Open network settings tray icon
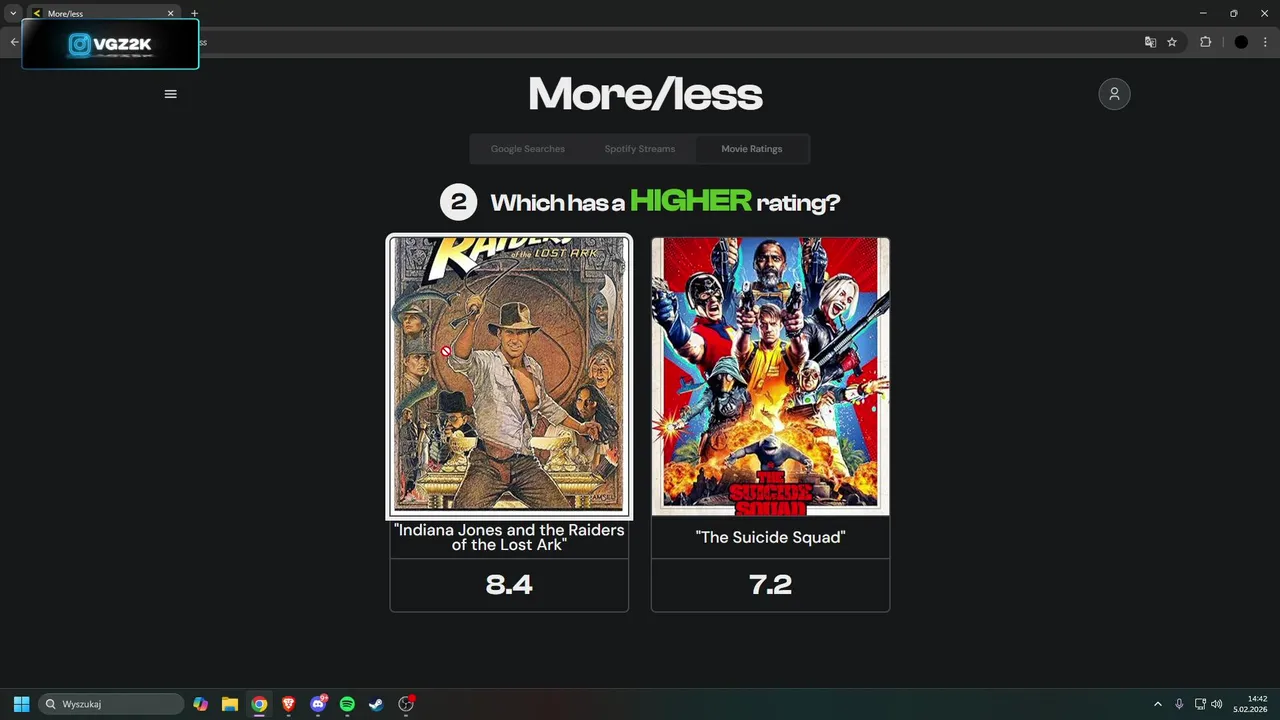1280x720 pixels. (x=1200, y=704)
